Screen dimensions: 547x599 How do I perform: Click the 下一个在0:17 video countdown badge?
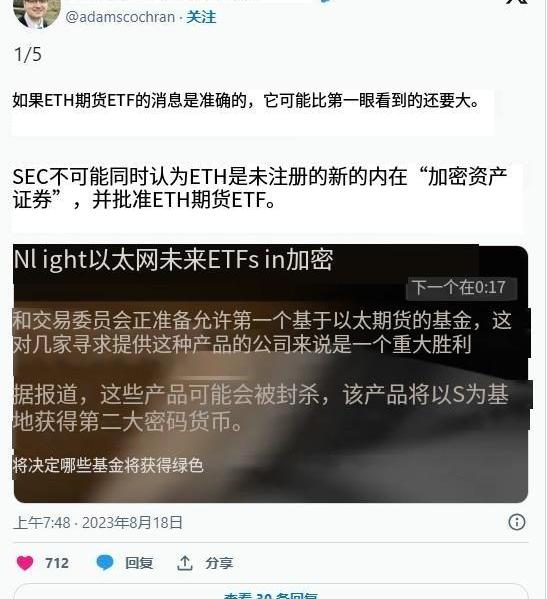pyautogui.click(x=461, y=287)
